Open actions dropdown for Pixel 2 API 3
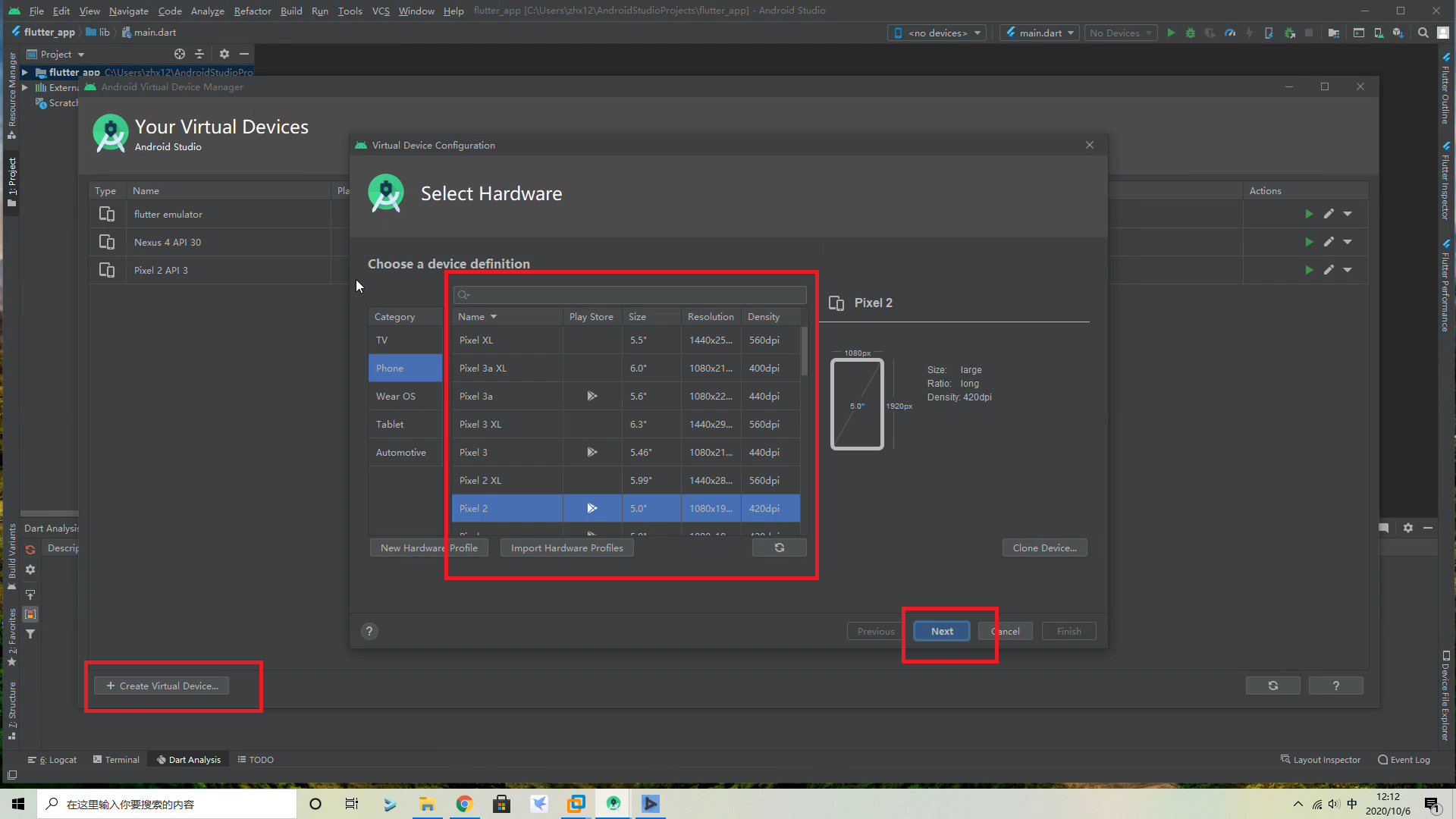Screen dimensions: 1456x819 1348,270
